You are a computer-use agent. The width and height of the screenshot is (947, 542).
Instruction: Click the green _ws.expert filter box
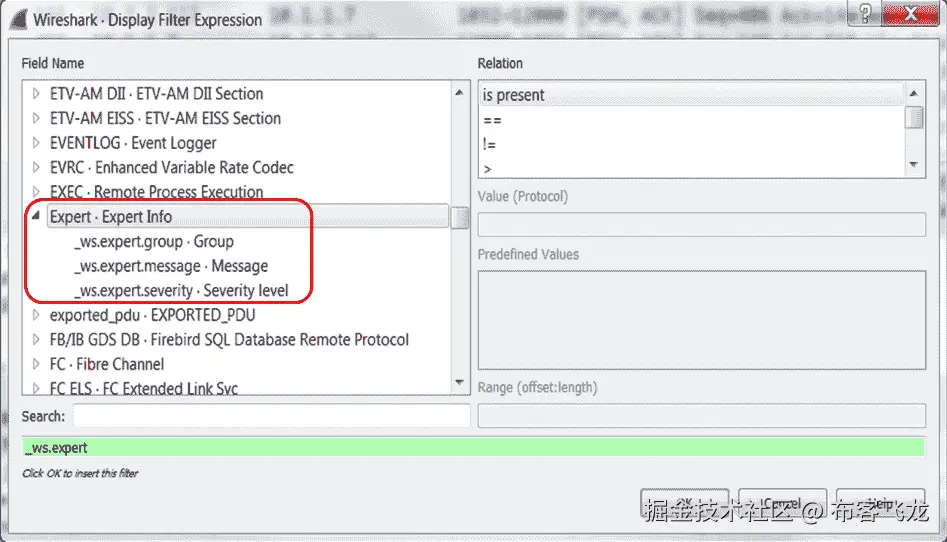pyautogui.click(x=474, y=448)
